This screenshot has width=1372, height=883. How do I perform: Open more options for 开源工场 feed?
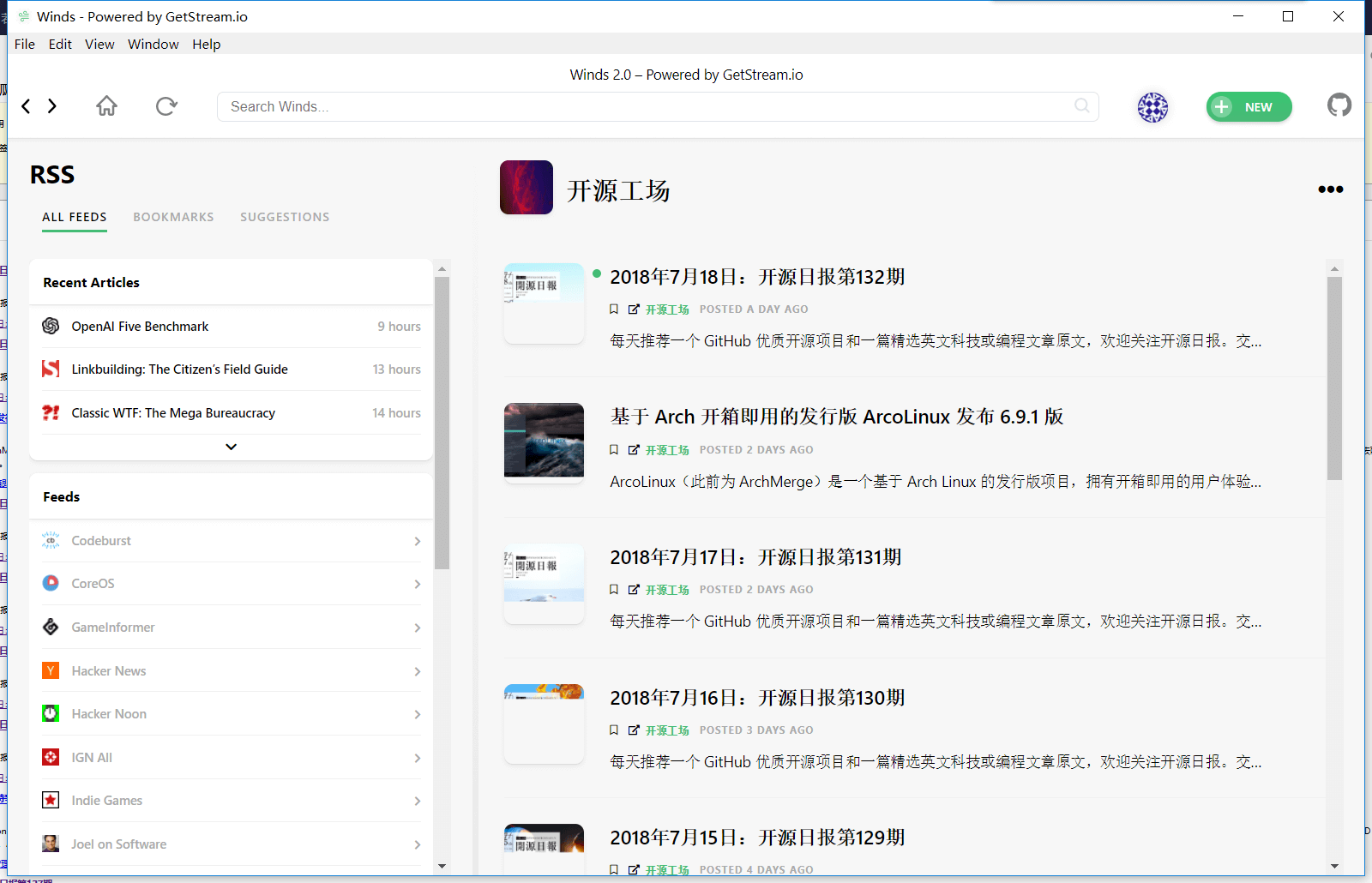pos(1330,189)
